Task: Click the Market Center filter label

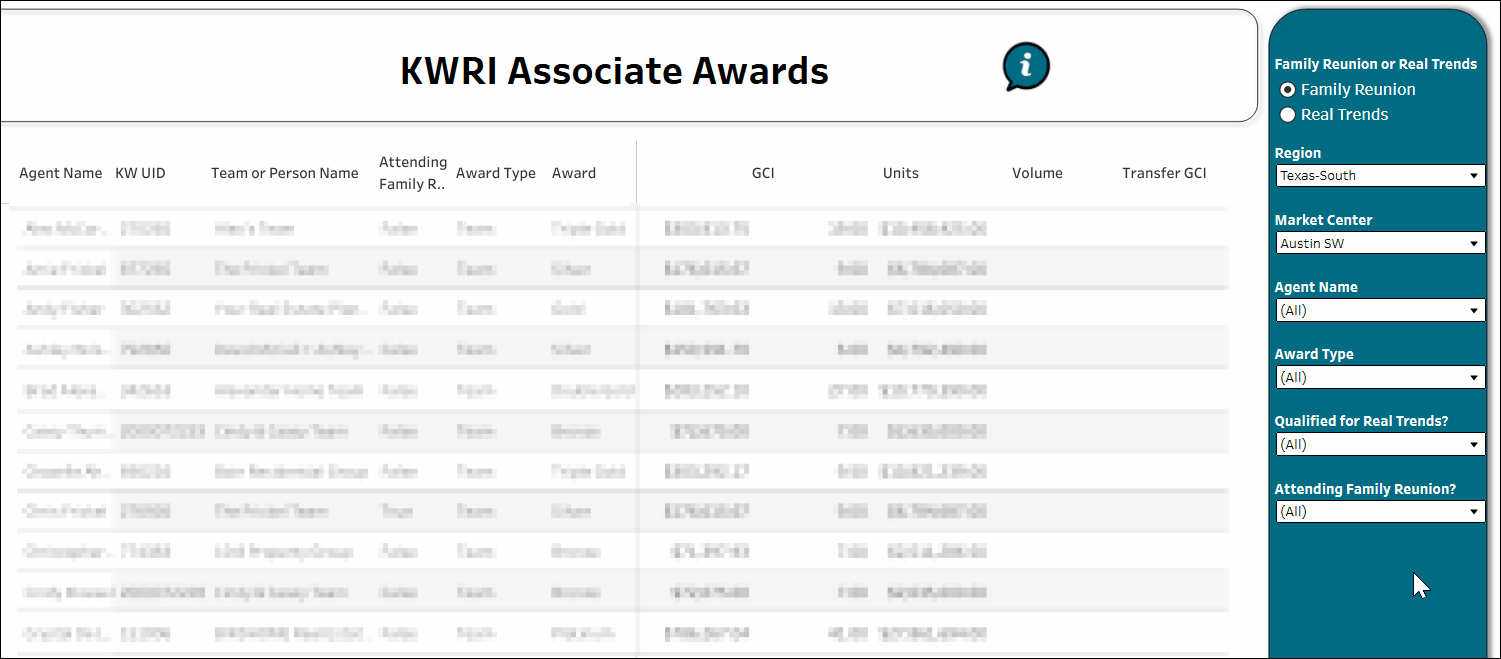Action: coord(1323,220)
